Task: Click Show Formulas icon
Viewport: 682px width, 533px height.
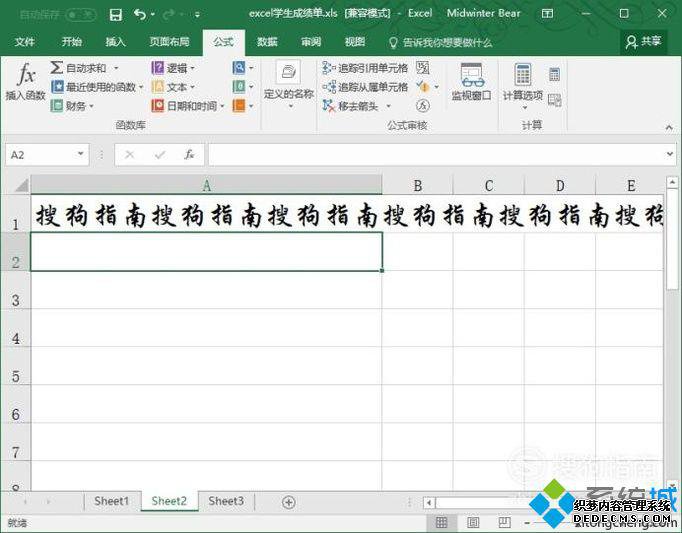Action: pos(423,68)
